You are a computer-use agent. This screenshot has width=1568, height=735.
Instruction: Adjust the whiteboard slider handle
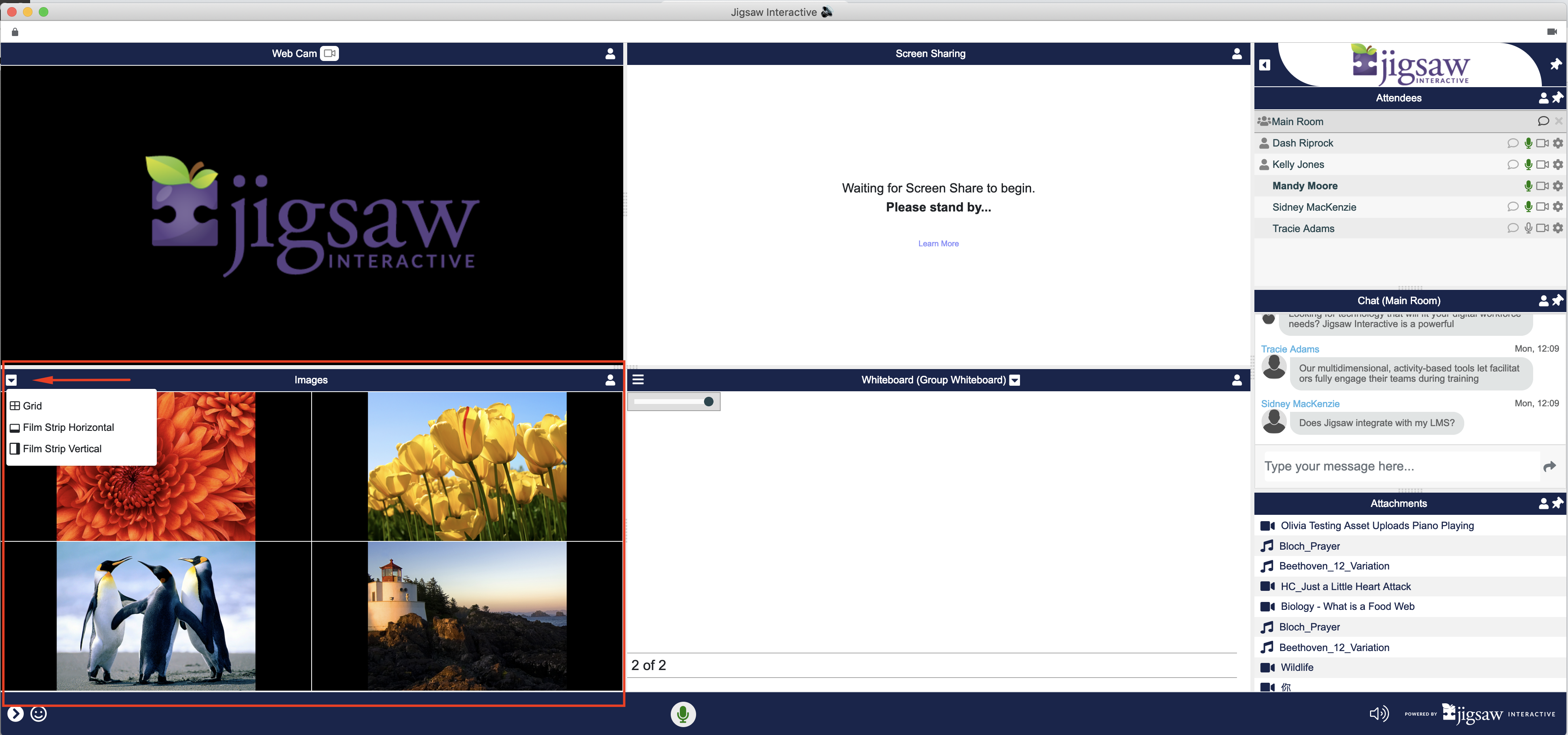pos(708,402)
